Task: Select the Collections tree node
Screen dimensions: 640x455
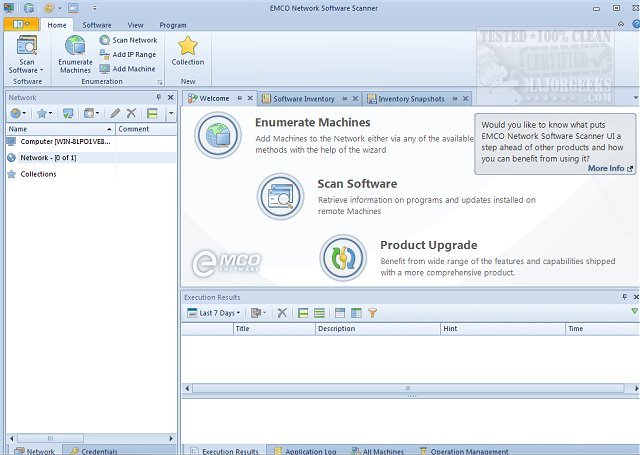Action: tap(91, 174)
